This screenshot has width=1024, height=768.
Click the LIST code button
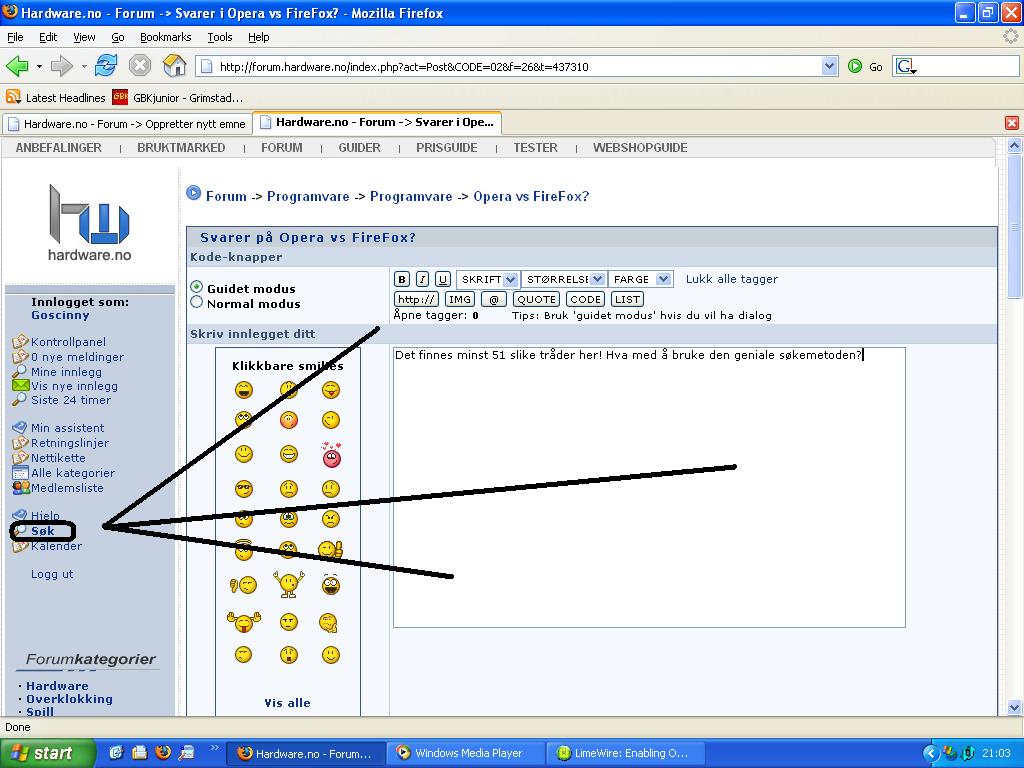627,299
